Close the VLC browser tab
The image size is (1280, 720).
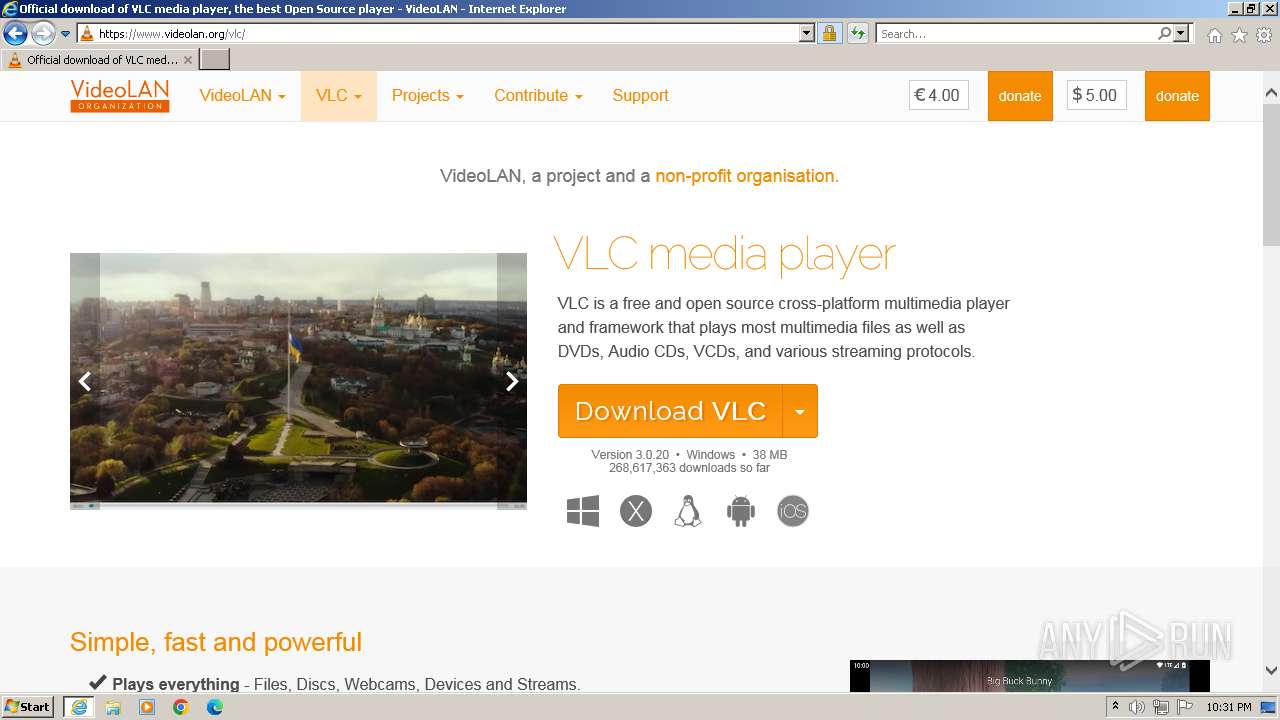pyautogui.click(x=187, y=60)
